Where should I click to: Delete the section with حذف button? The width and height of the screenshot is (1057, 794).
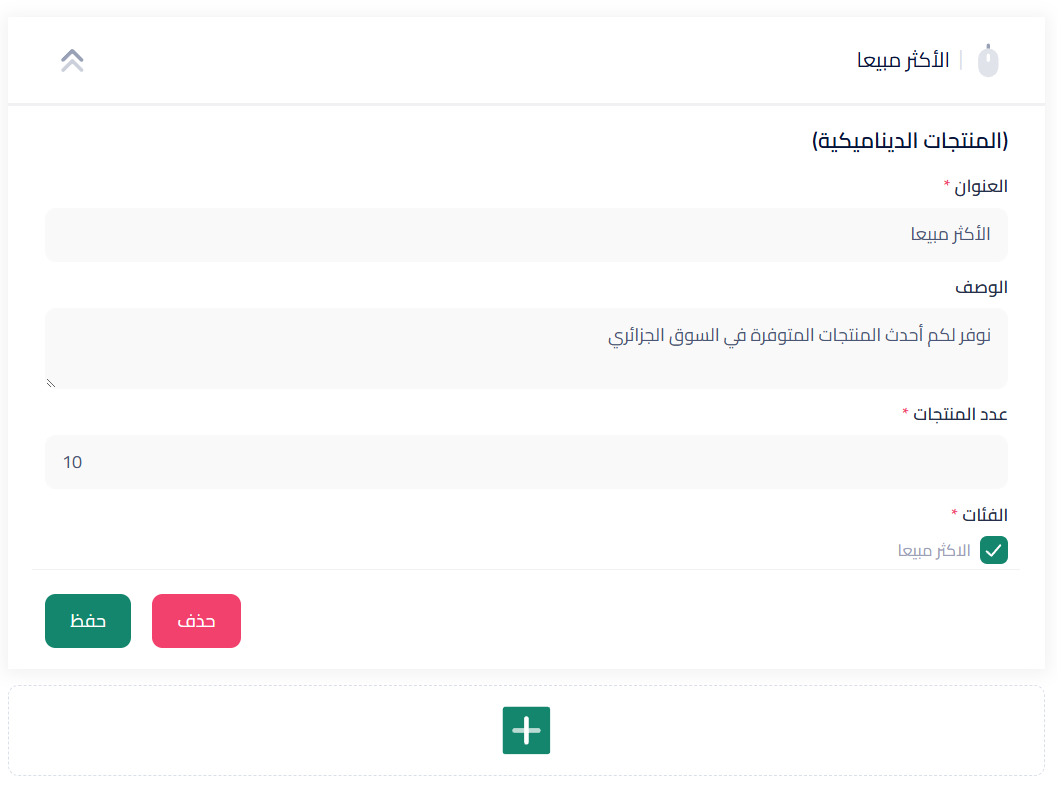[x=196, y=621]
